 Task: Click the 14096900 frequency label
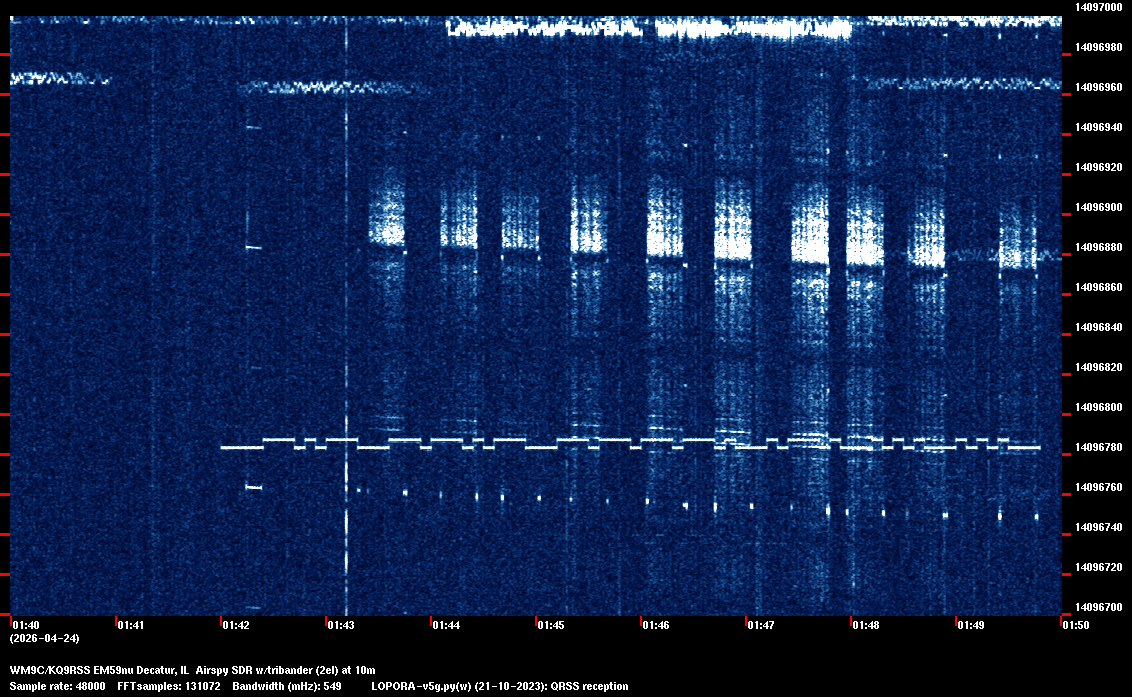1099,207
